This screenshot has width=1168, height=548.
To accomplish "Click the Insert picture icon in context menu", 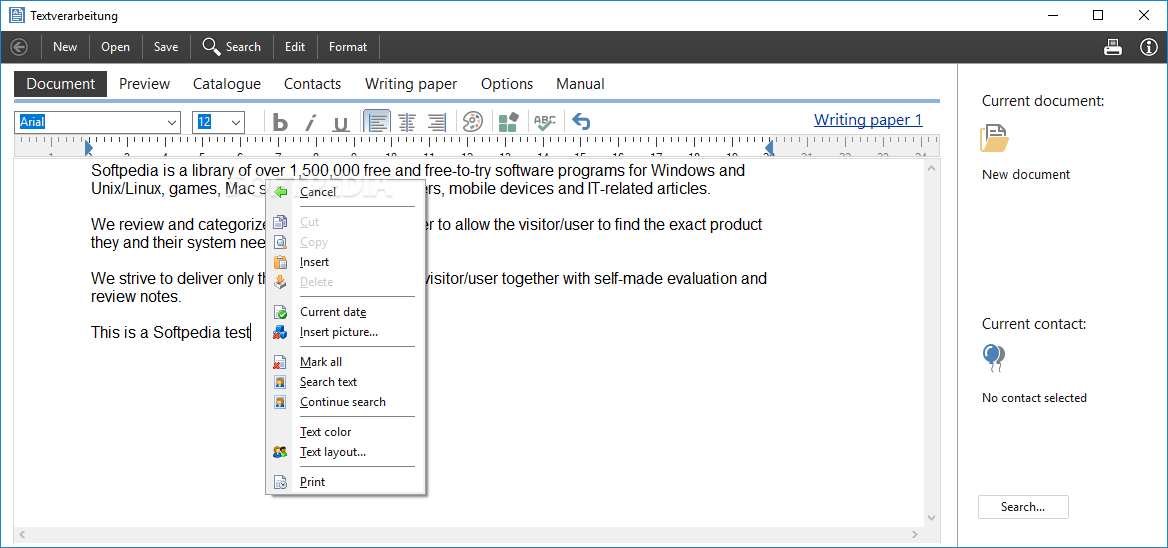I will click(280, 332).
